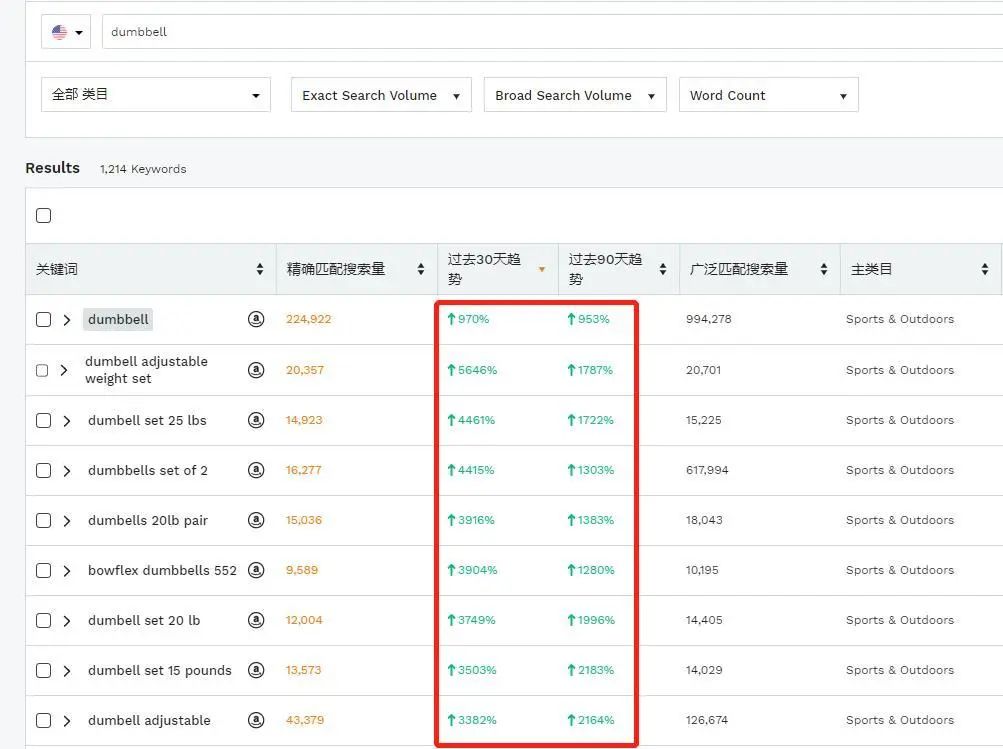Sort the 广泛匹配搜索量 column
The width and height of the screenshot is (1003, 749).
point(825,268)
